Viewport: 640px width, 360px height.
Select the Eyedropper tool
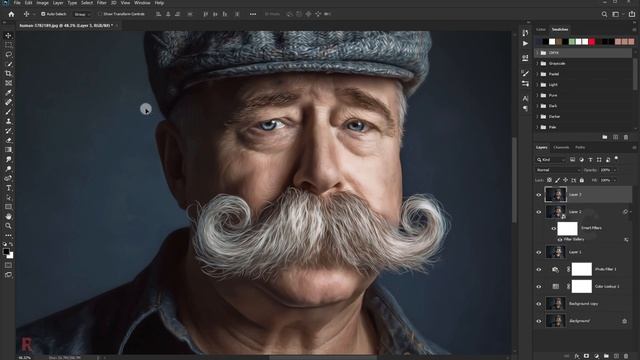tap(8, 93)
